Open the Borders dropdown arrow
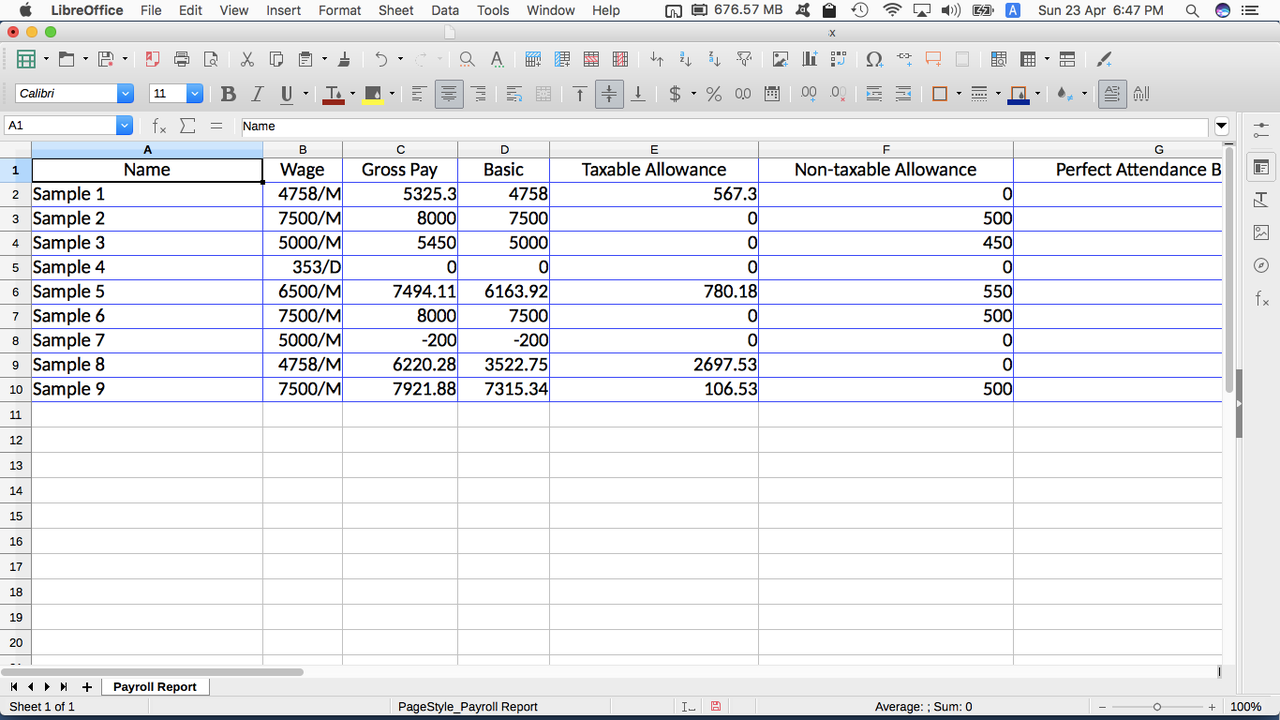Image resolution: width=1280 pixels, height=720 pixels. [x=958, y=94]
